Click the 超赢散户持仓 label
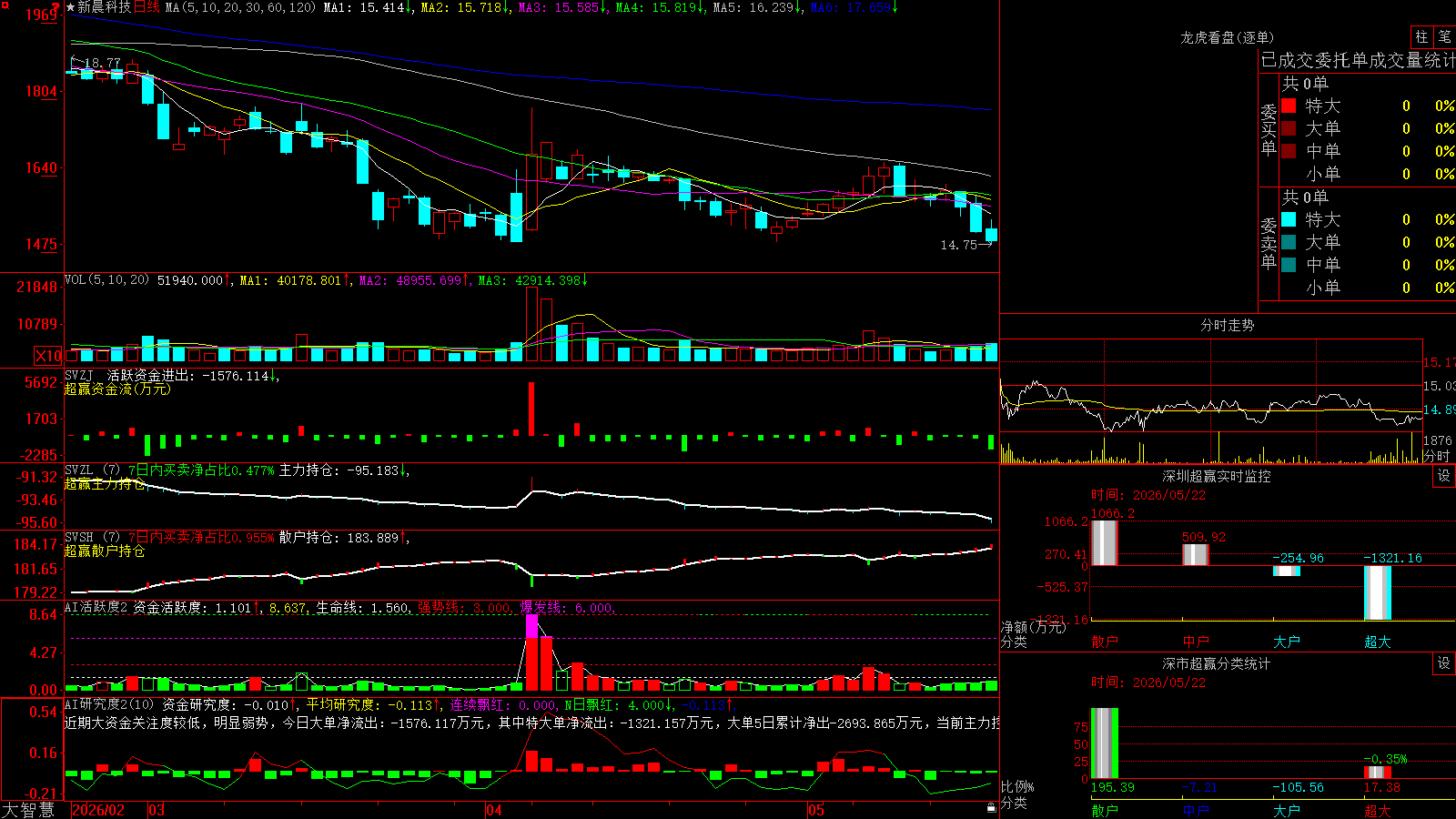The height and width of the screenshot is (819, 1456). click(105, 551)
